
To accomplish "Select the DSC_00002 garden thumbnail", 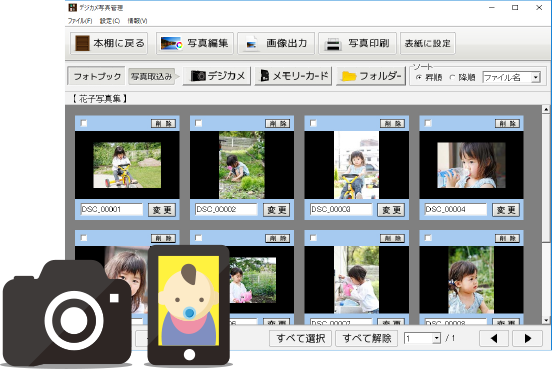I will pyautogui.click(x=242, y=165).
